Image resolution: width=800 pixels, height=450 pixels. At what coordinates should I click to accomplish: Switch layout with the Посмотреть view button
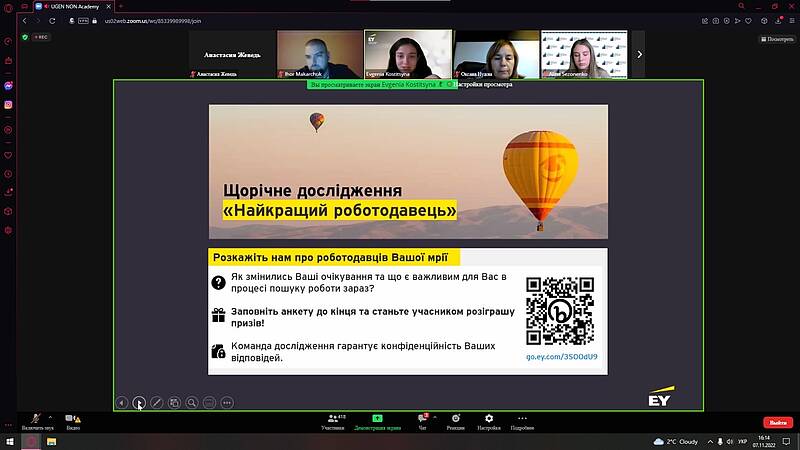point(776,39)
